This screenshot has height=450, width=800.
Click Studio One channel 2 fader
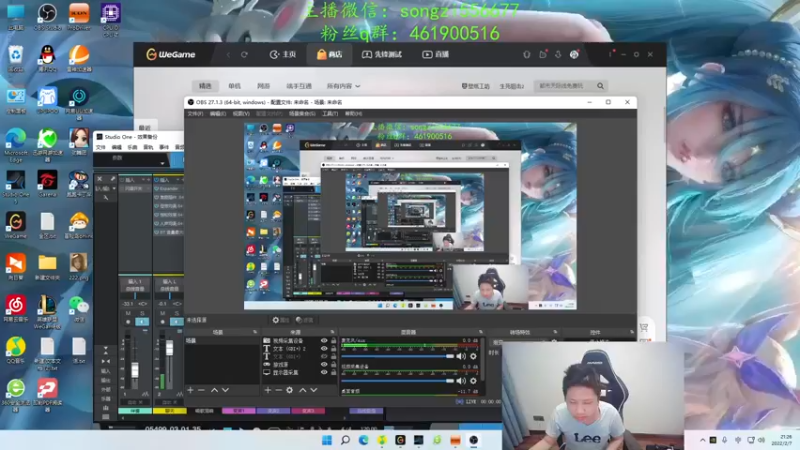(169, 348)
